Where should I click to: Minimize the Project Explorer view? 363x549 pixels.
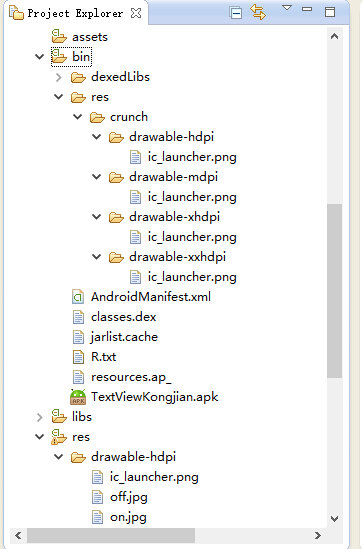[x=307, y=9]
